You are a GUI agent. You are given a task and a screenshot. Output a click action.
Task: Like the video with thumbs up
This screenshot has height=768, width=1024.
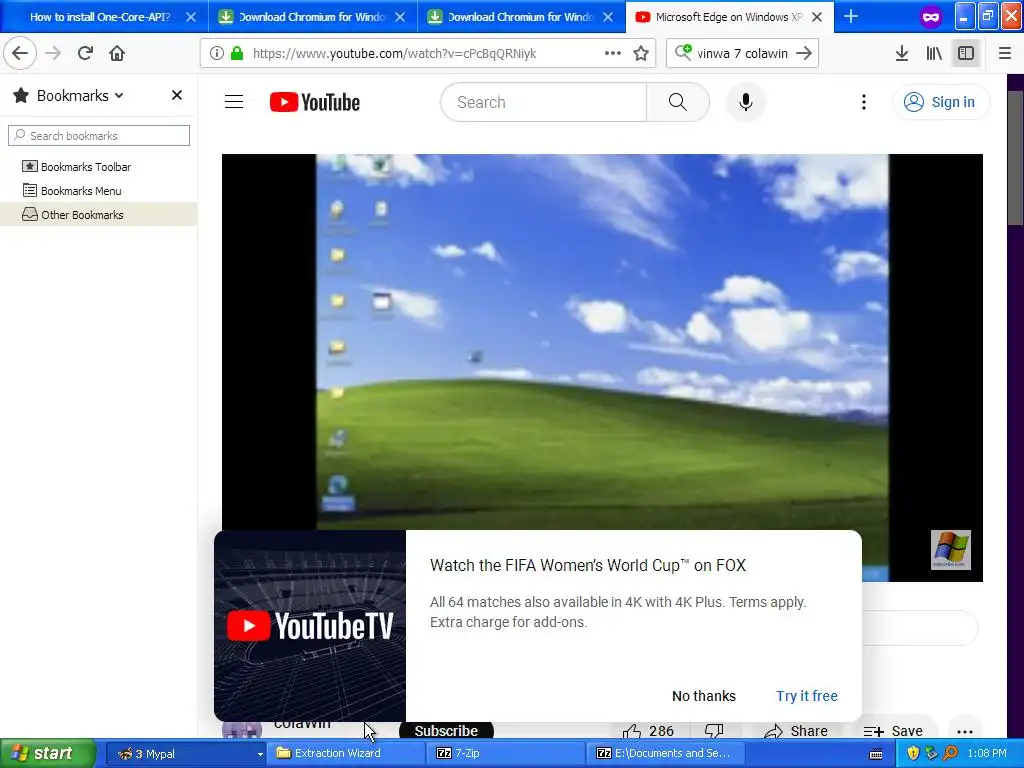pyautogui.click(x=647, y=731)
